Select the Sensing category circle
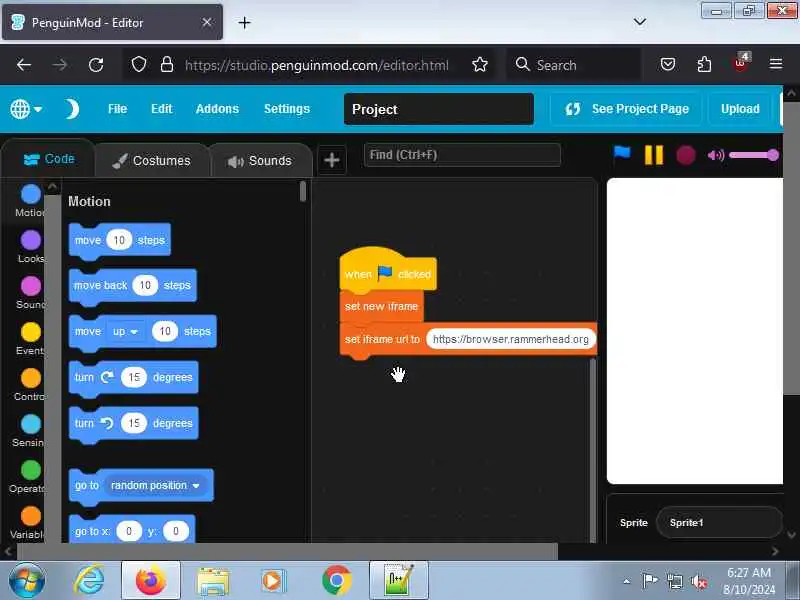This screenshot has width=800, height=600. [x=31, y=424]
